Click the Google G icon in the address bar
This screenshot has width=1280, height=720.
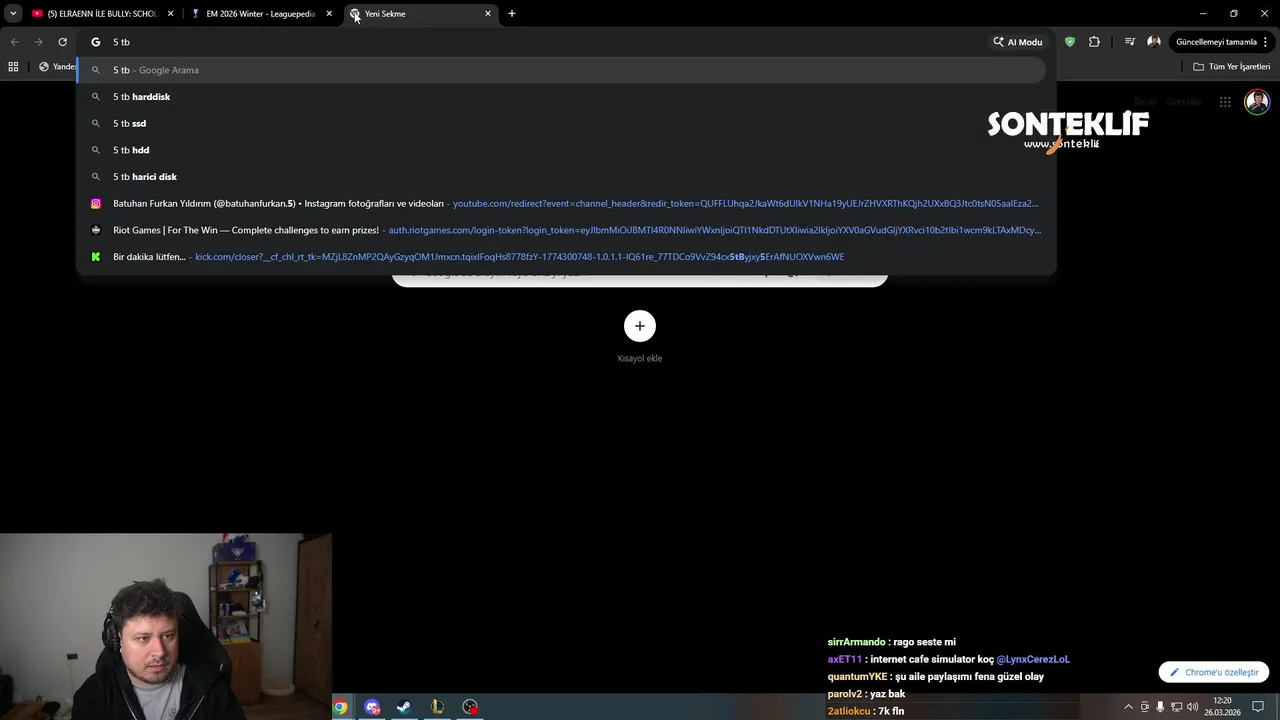[x=96, y=42]
